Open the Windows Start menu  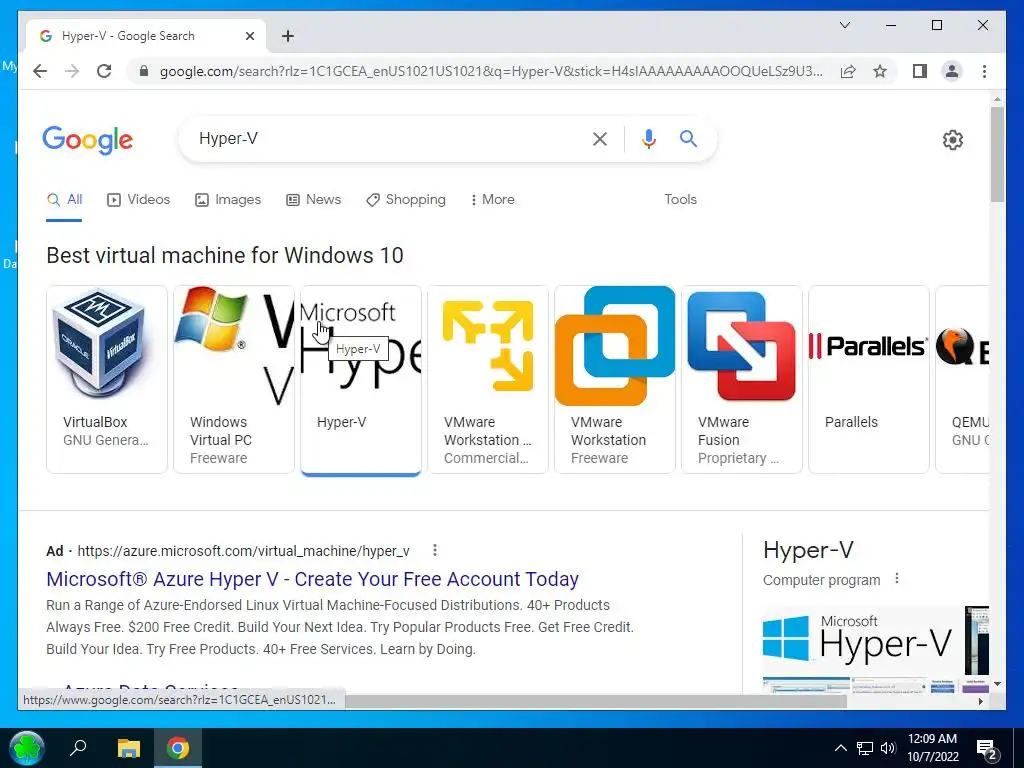tap(27, 748)
